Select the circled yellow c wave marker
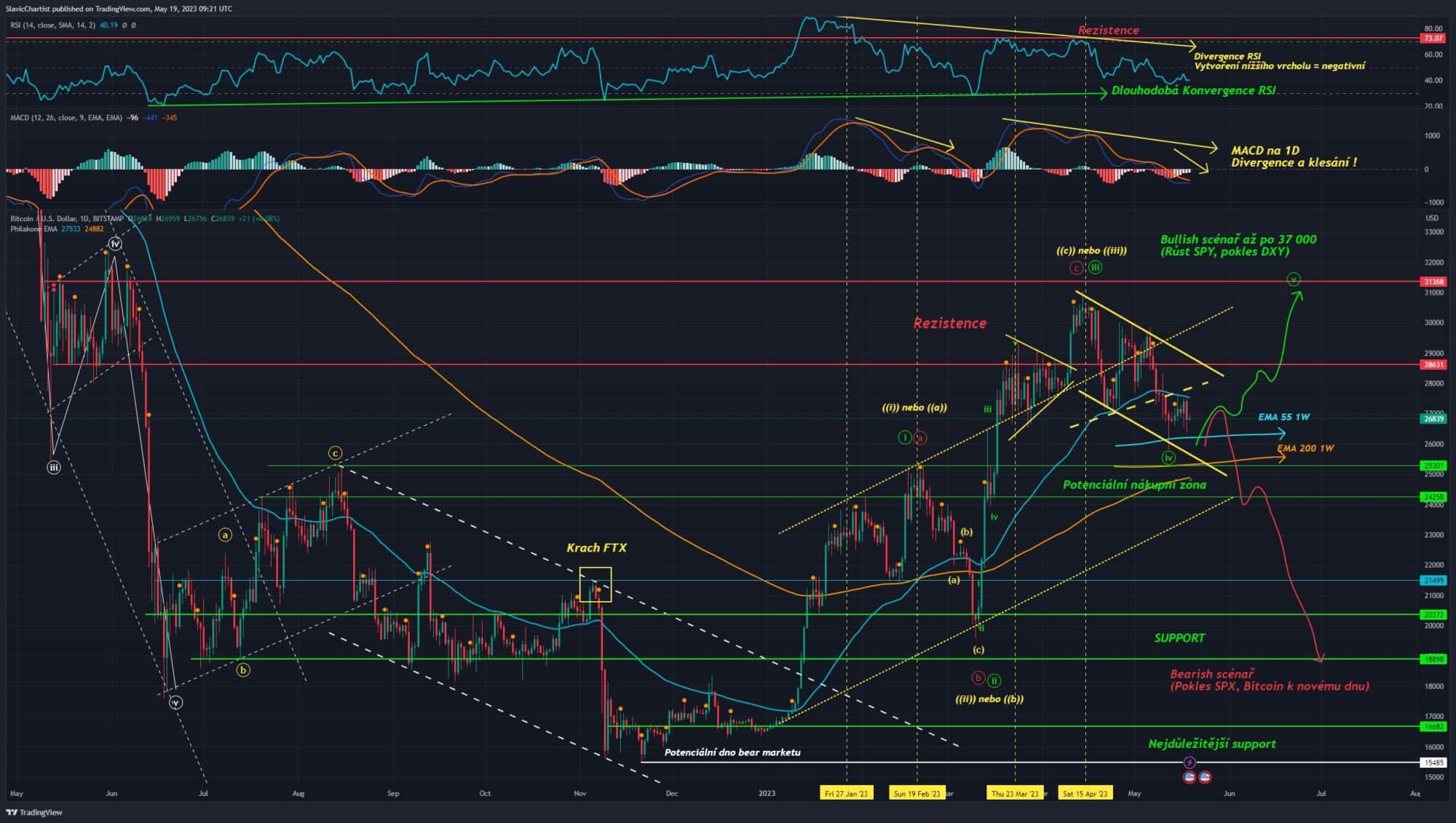1456x823 pixels. (335, 453)
